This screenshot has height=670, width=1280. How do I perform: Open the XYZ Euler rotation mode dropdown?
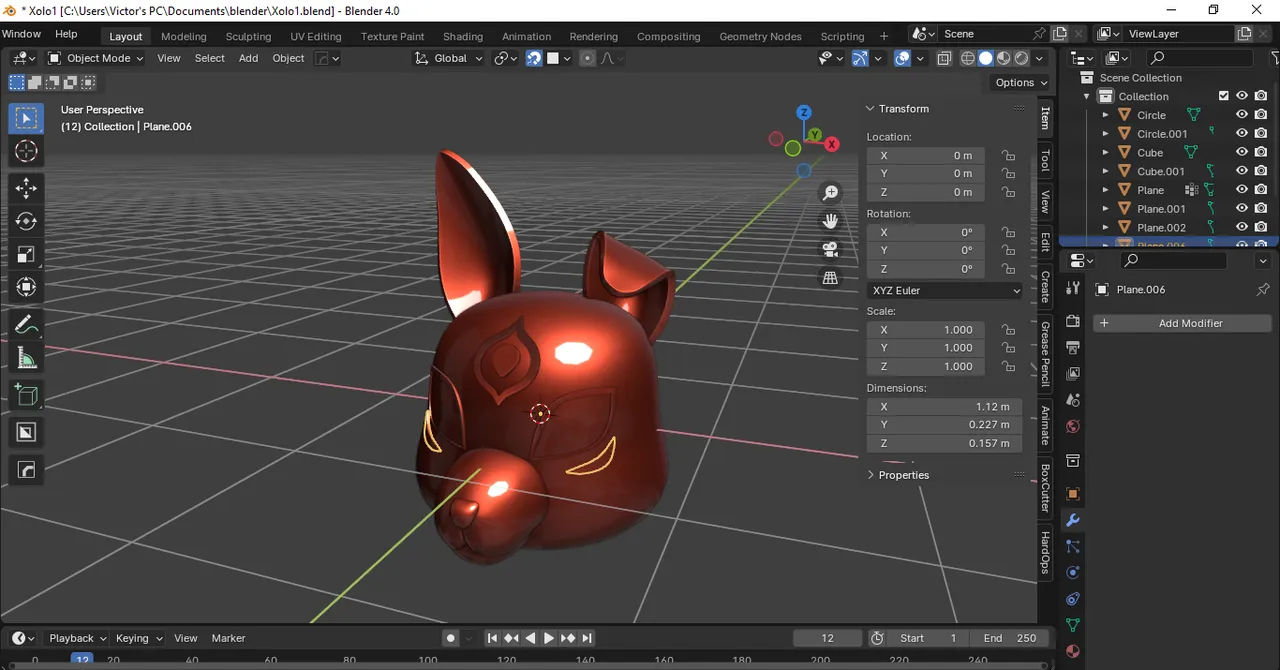coord(945,290)
